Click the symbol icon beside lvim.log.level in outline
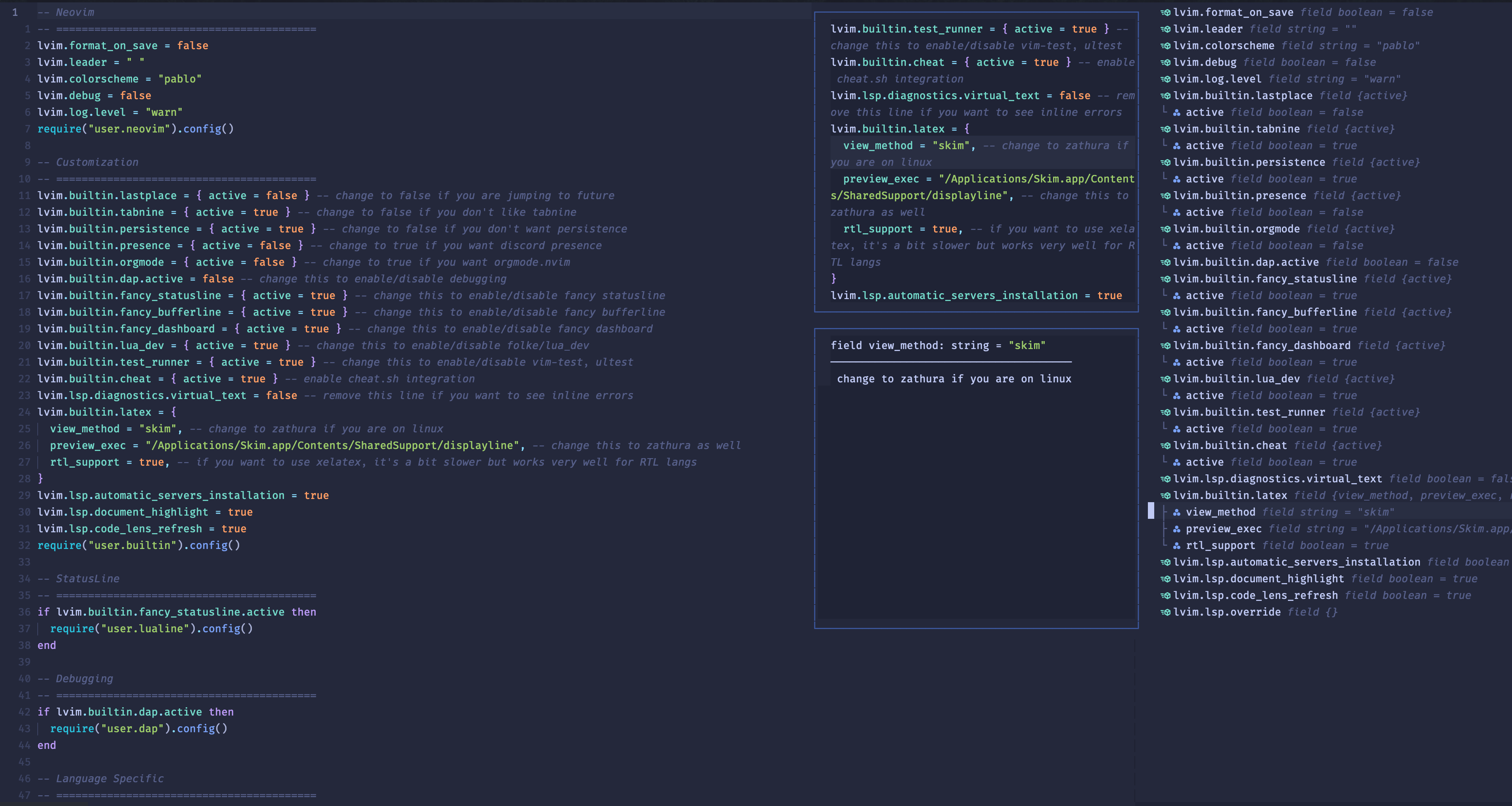 (x=1165, y=79)
